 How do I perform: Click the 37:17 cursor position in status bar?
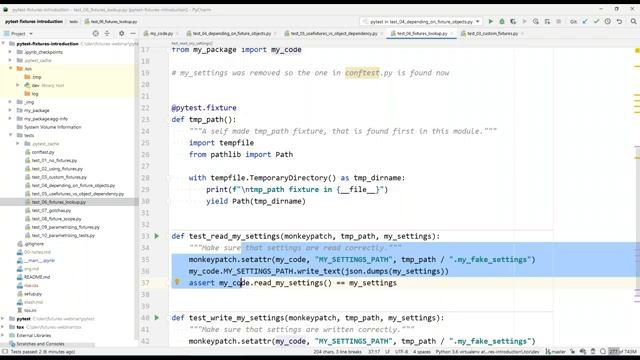click(x=373, y=351)
